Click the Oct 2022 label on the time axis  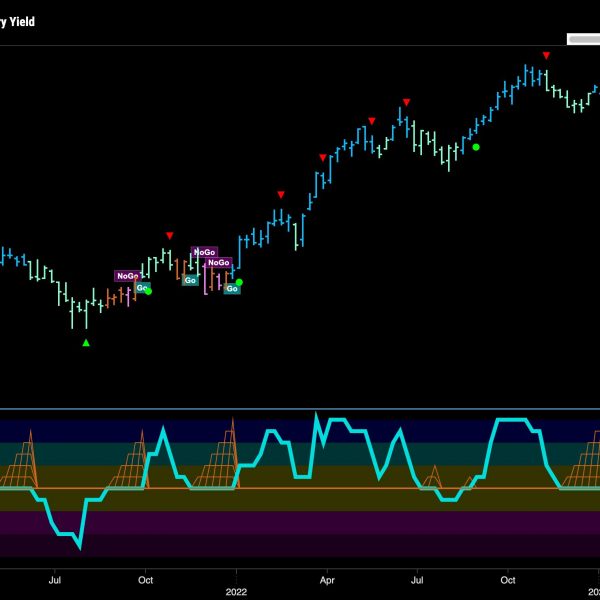[508, 580]
